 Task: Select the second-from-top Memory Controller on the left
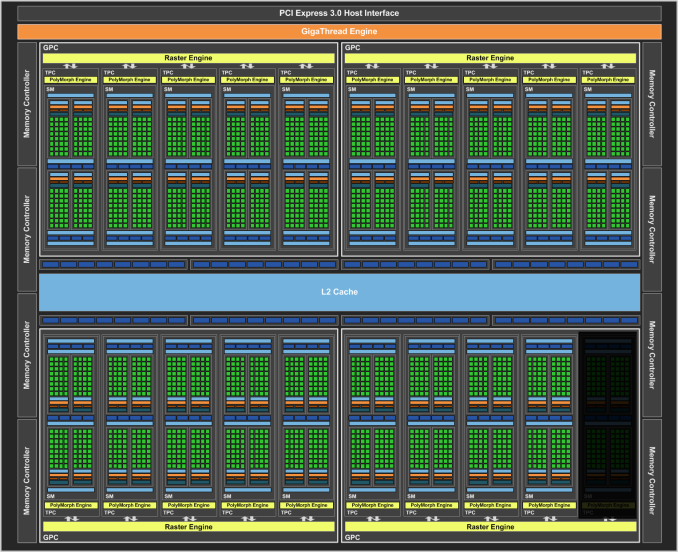click(27, 229)
